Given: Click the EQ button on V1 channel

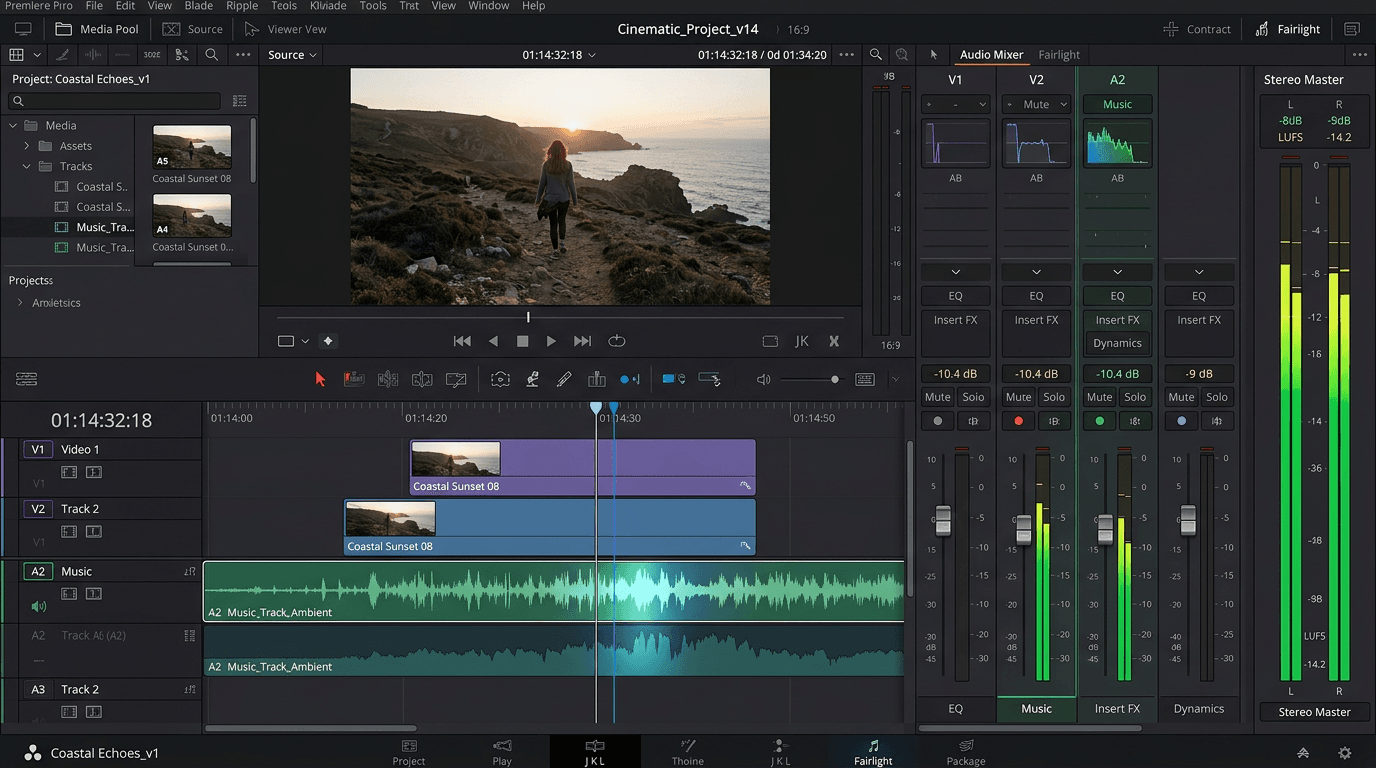Looking at the screenshot, I should click(955, 296).
